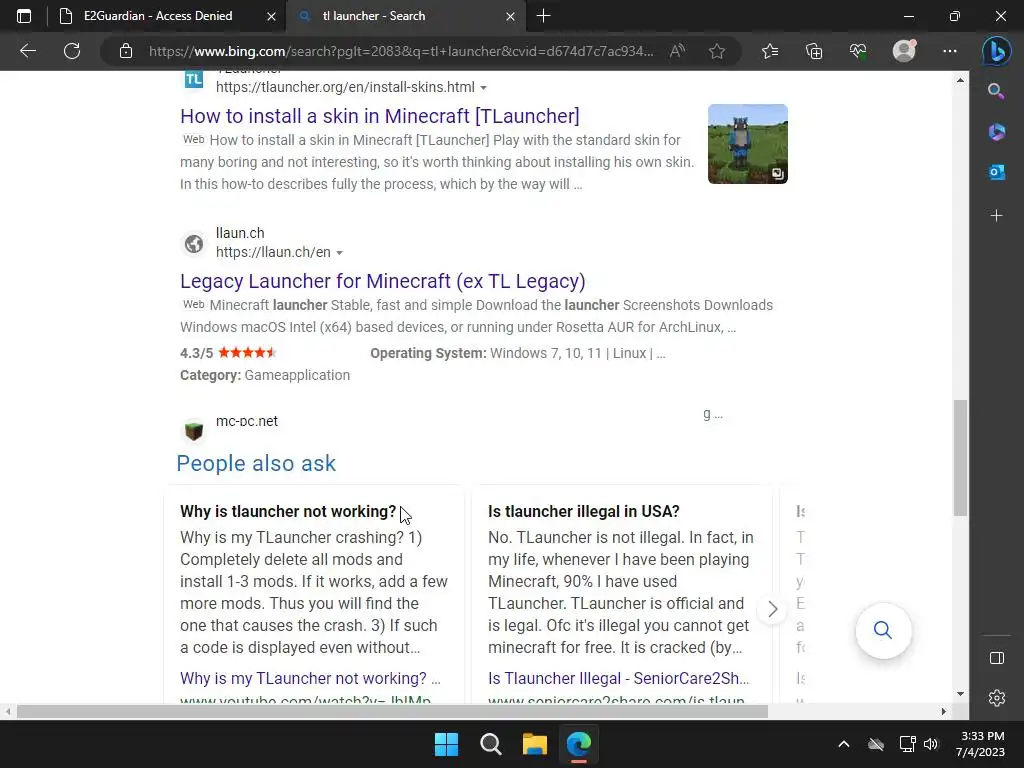Select Microsoft Edge taskbar icon

coord(579,744)
